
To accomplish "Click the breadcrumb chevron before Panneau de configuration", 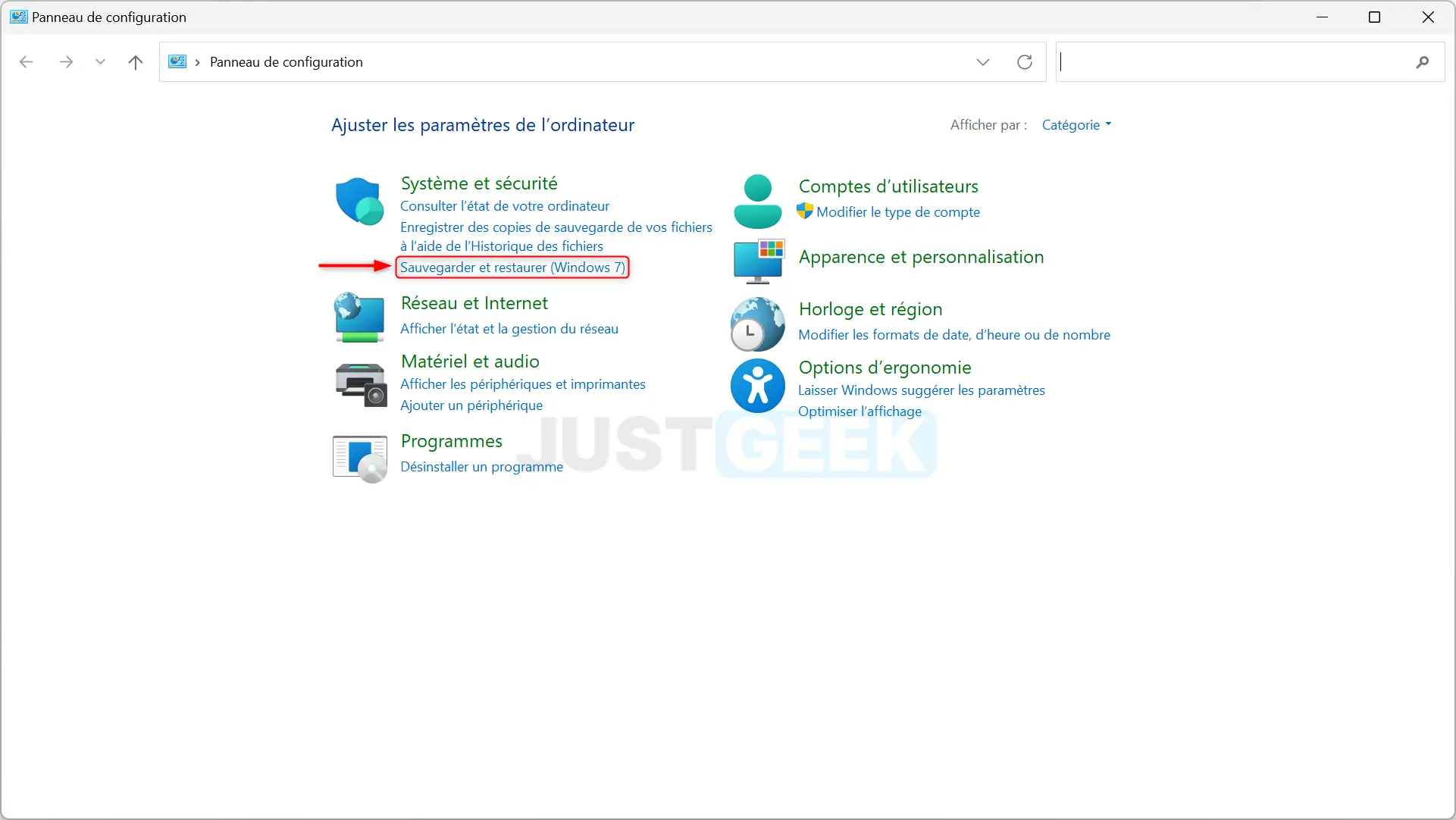I will [198, 62].
